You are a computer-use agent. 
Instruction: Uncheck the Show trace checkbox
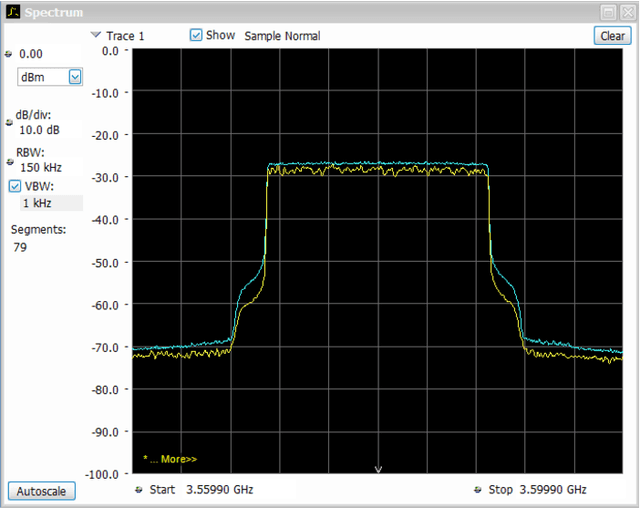(197, 35)
